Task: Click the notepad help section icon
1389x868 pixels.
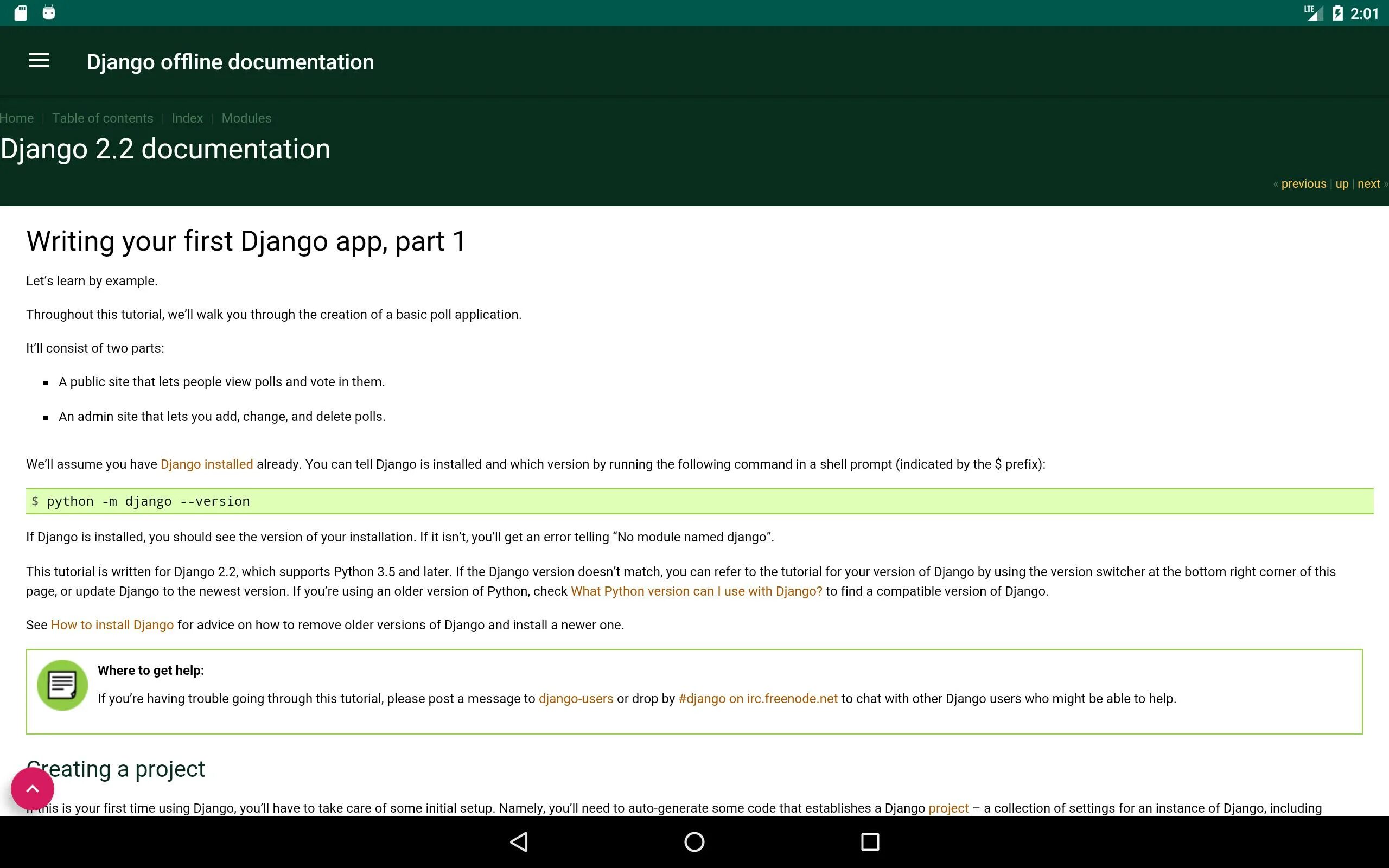Action: (x=62, y=685)
